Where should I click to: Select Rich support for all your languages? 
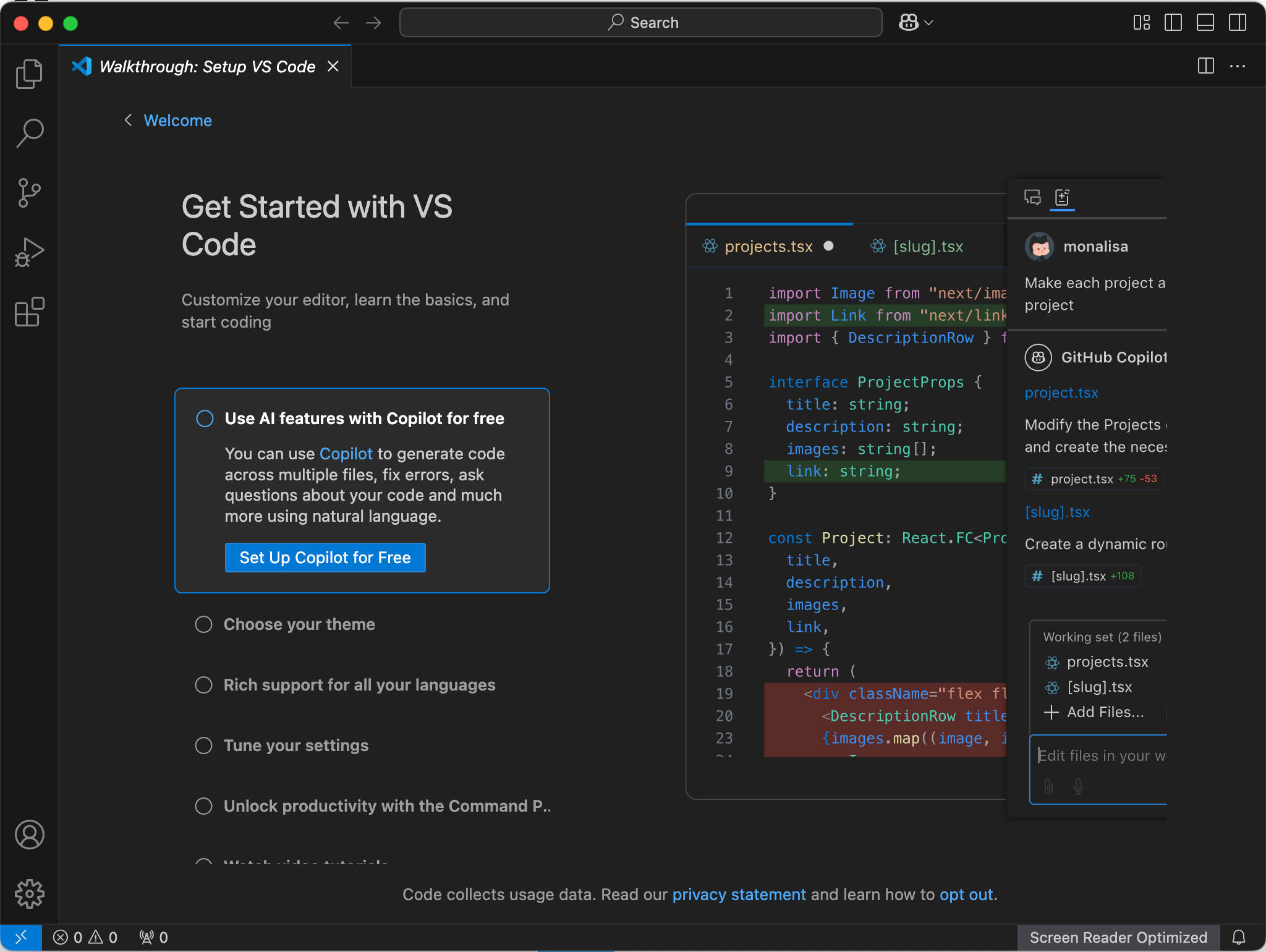(x=204, y=684)
